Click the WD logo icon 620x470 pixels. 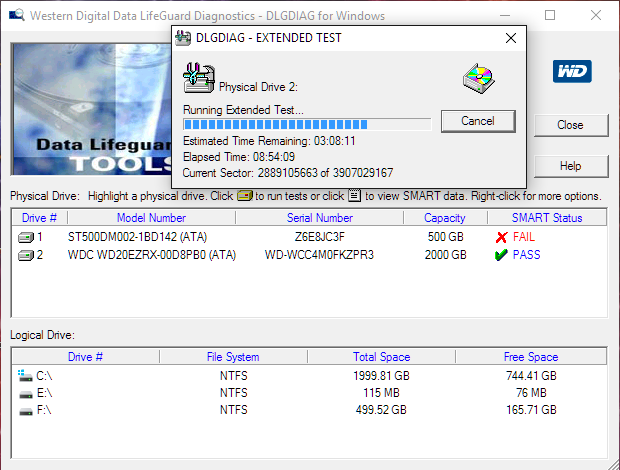[571, 71]
